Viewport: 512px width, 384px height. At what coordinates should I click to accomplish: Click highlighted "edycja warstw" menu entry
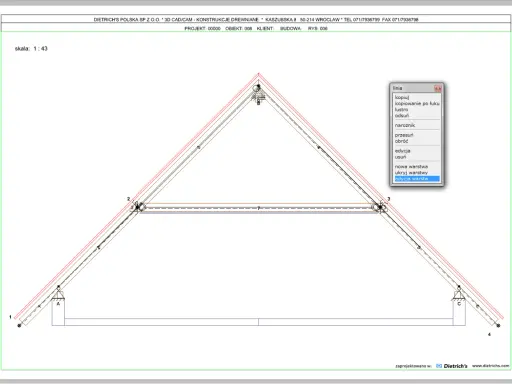[417, 179]
